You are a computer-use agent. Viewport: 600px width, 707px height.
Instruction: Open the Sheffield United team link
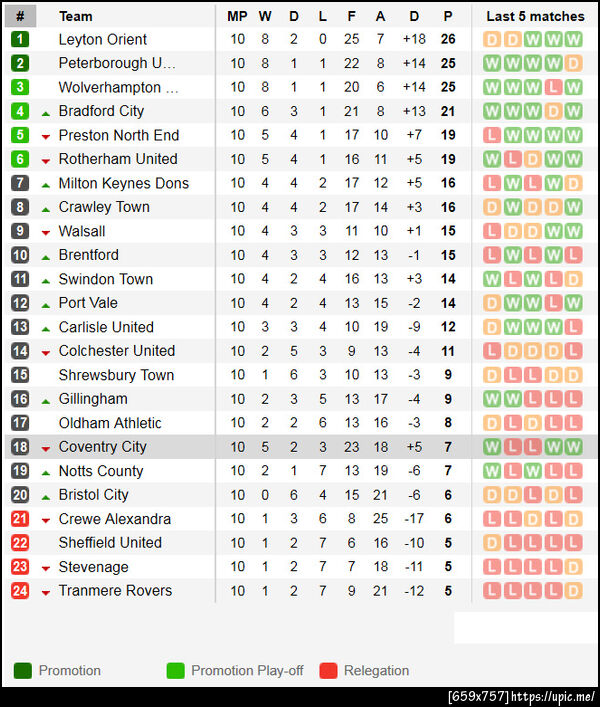point(110,543)
